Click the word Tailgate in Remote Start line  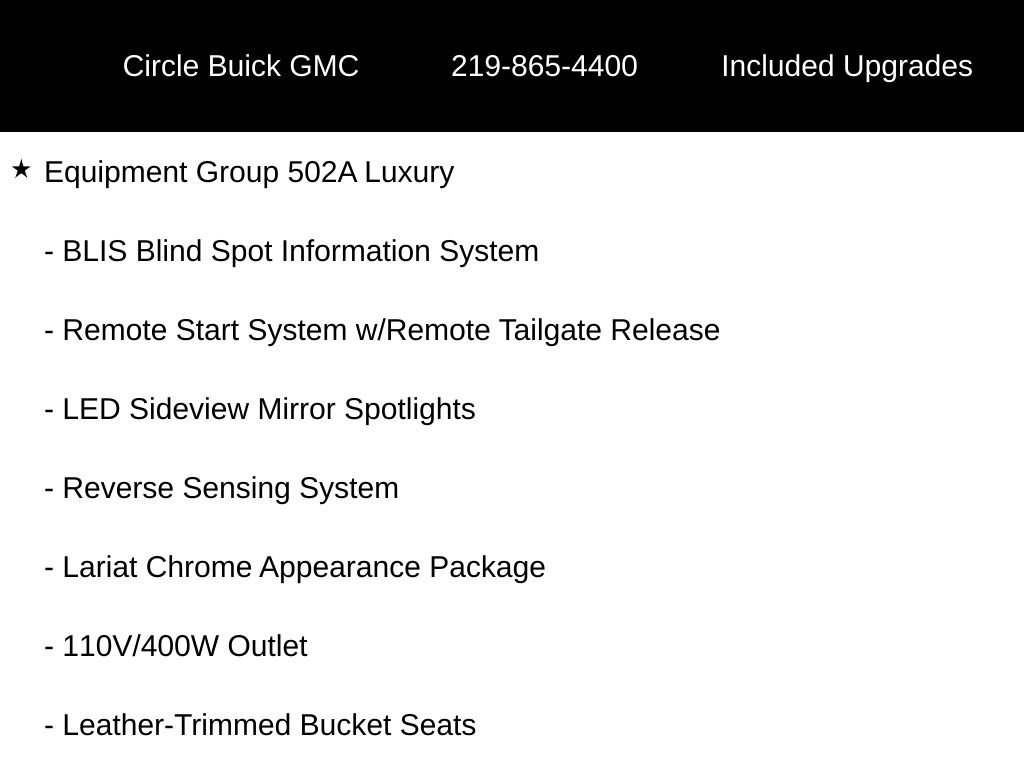[550, 330]
